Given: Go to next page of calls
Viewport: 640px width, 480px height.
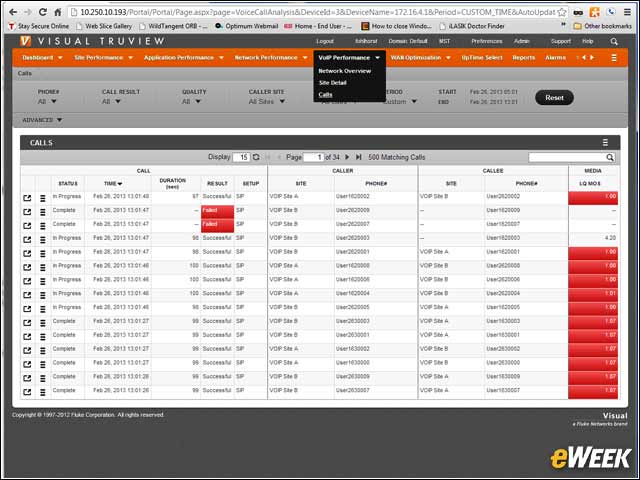Looking at the screenshot, I should pyautogui.click(x=347, y=157).
